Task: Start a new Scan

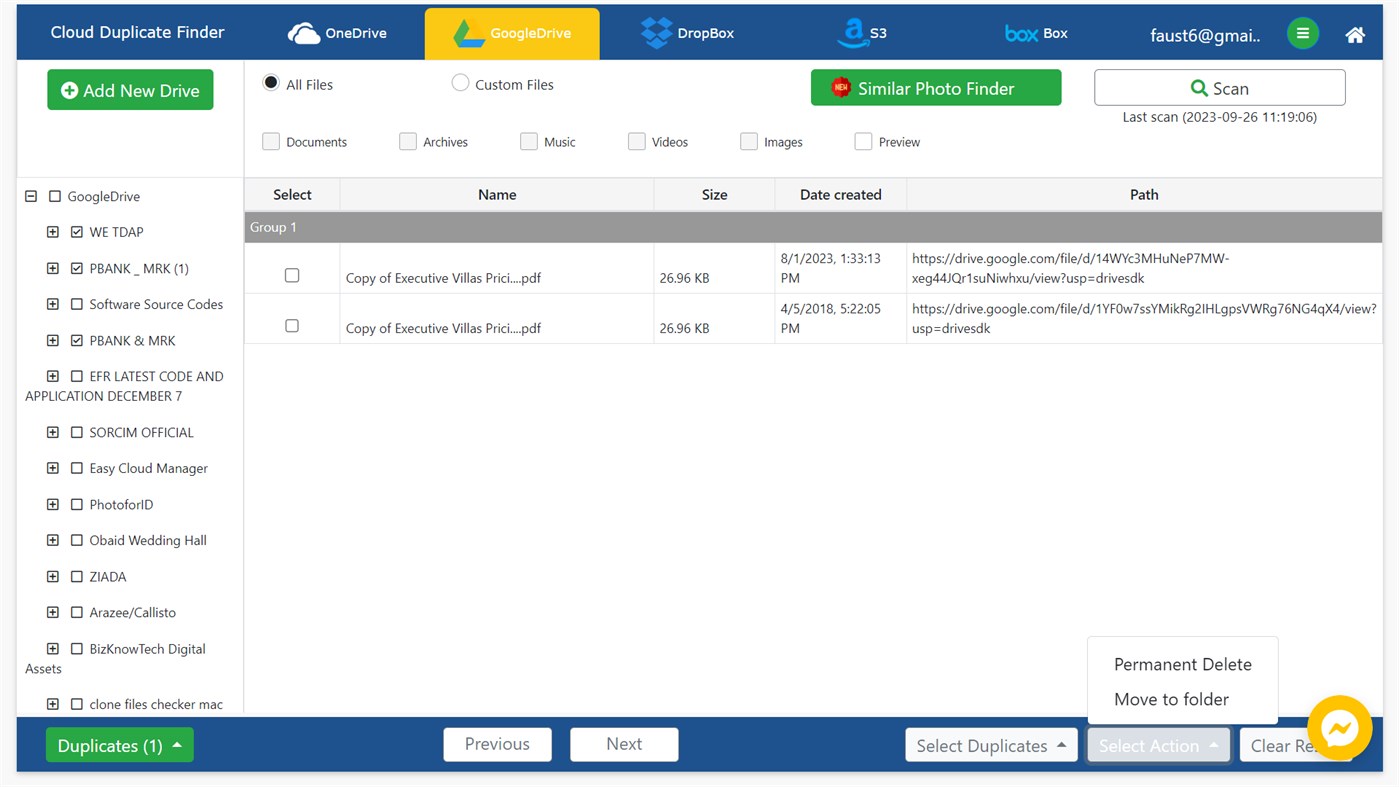Action: coord(1219,87)
